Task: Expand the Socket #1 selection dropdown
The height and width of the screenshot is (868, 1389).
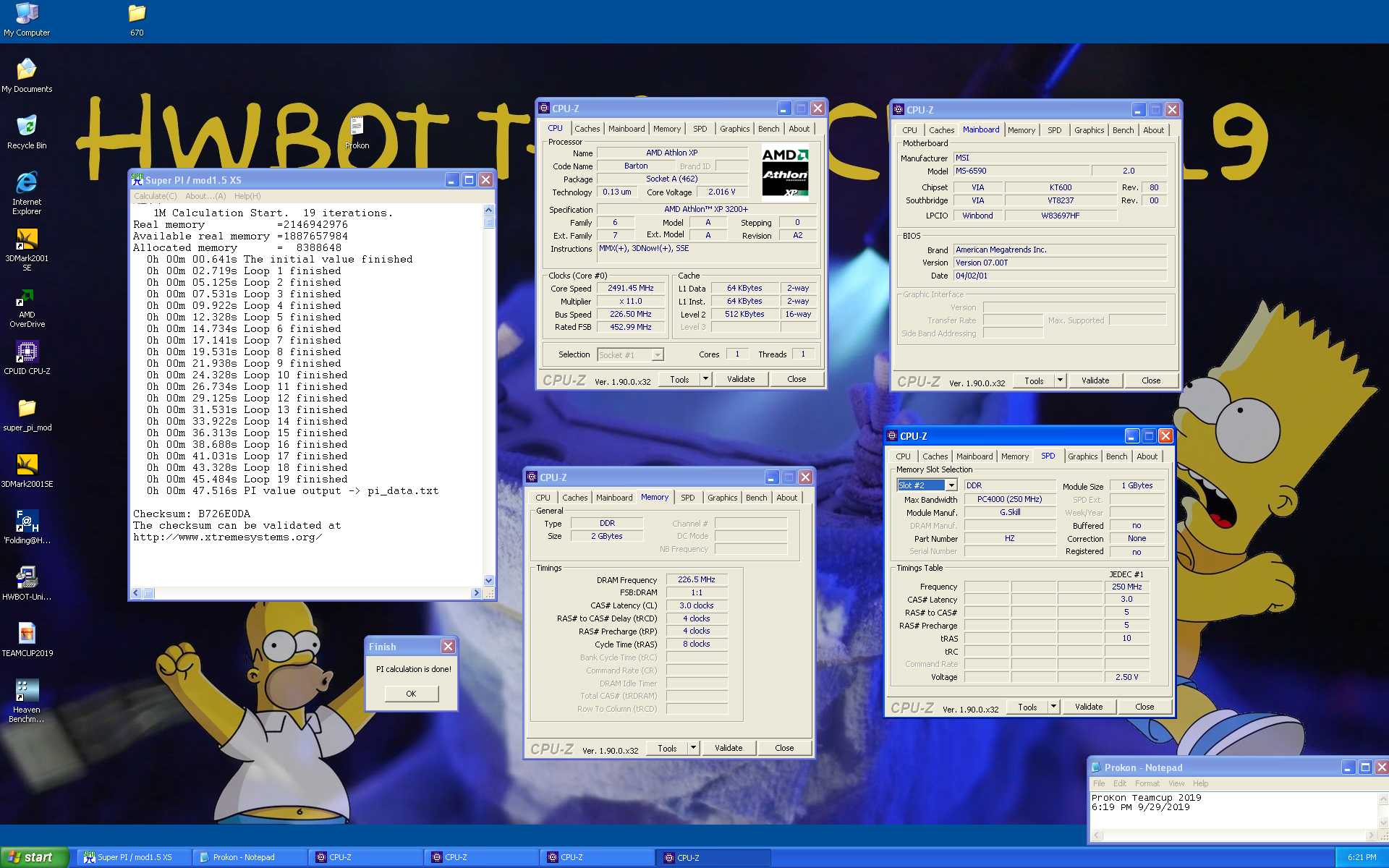Action: [657, 354]
